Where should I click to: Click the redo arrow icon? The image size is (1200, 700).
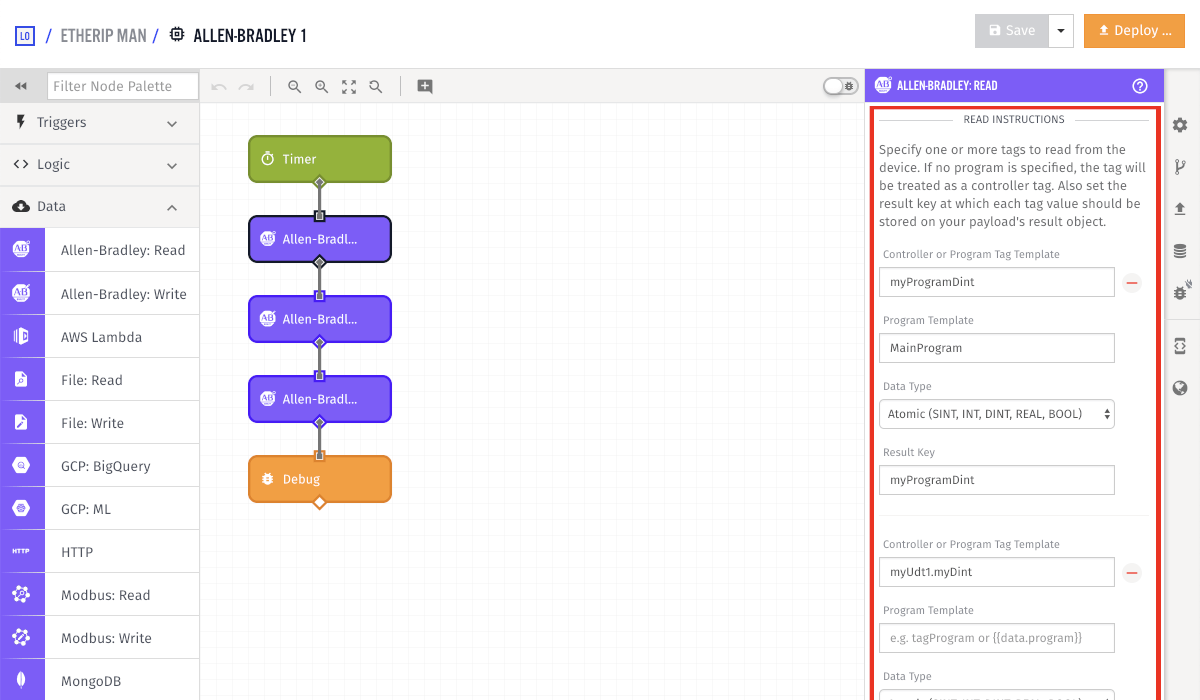click(x=246, y=87)
